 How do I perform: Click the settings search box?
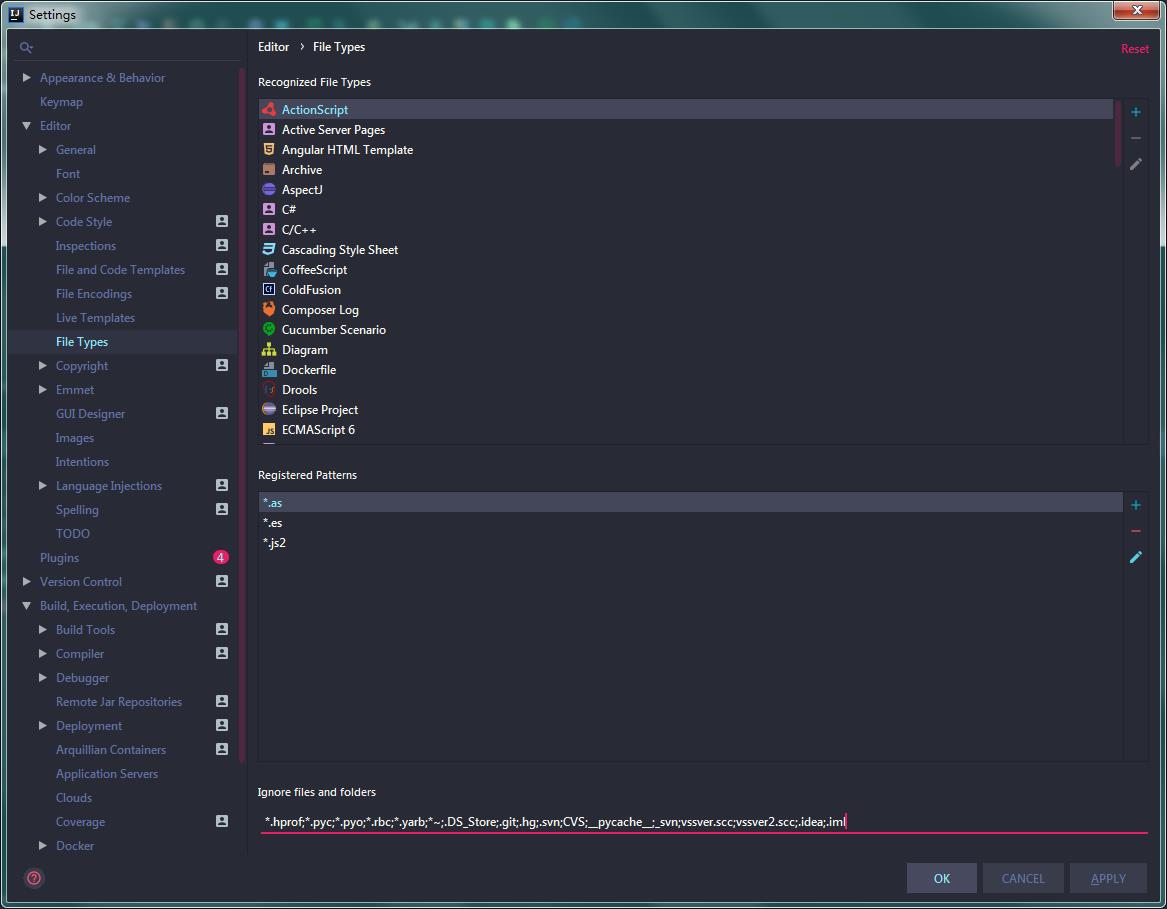pos(130,47)
